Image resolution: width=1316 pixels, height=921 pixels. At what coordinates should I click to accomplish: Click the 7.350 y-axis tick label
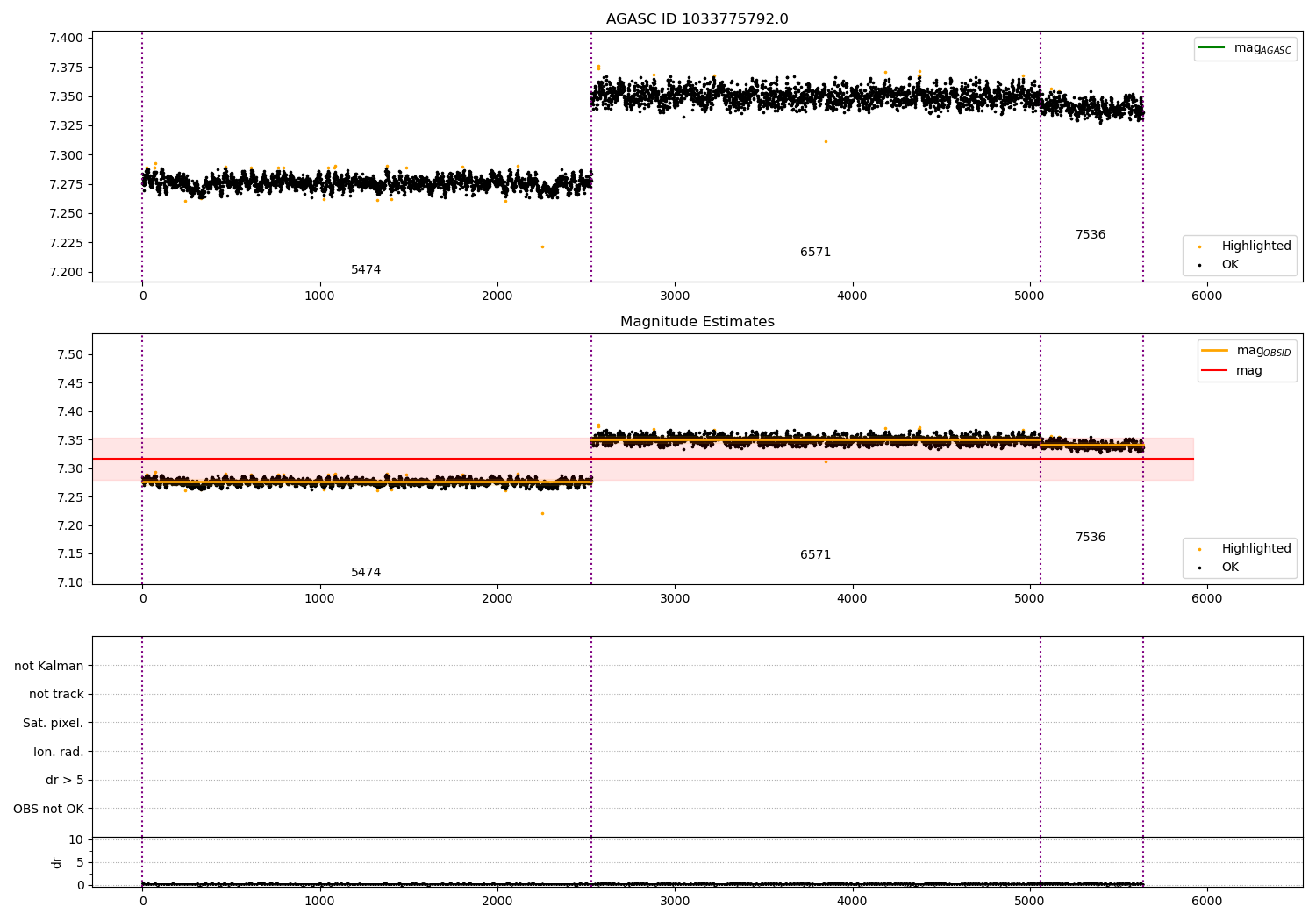coord(67,96)
